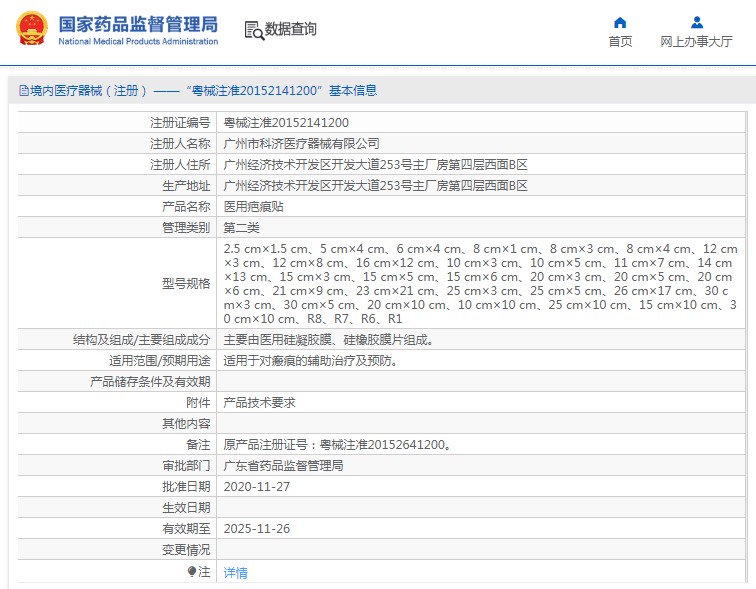Click the 注册人住所 address value
This screenshot has width=756, height=589.
(x=376, y=164)
